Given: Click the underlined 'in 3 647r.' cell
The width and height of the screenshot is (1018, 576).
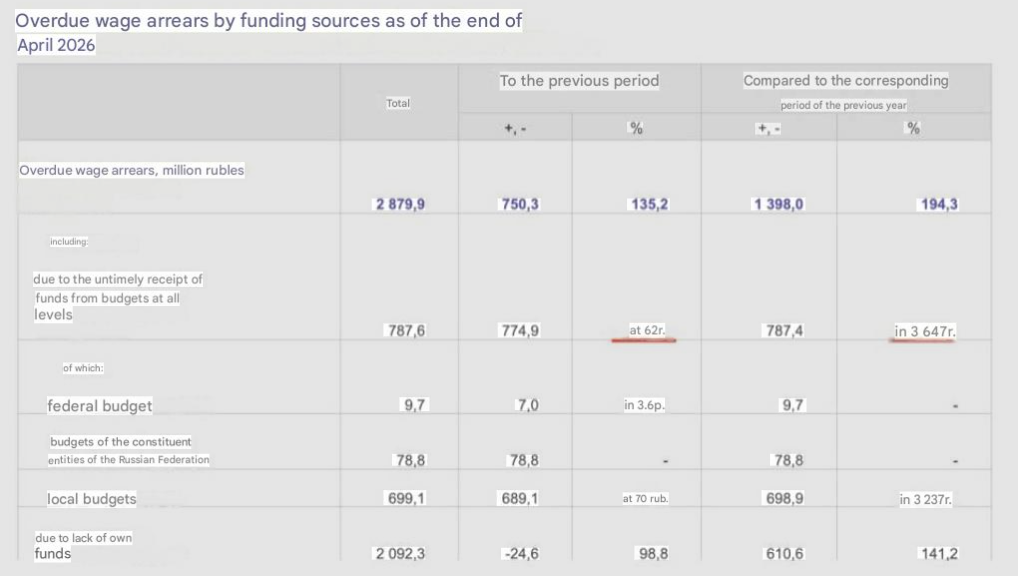Looking at the screenshot, I should point(925,331).
